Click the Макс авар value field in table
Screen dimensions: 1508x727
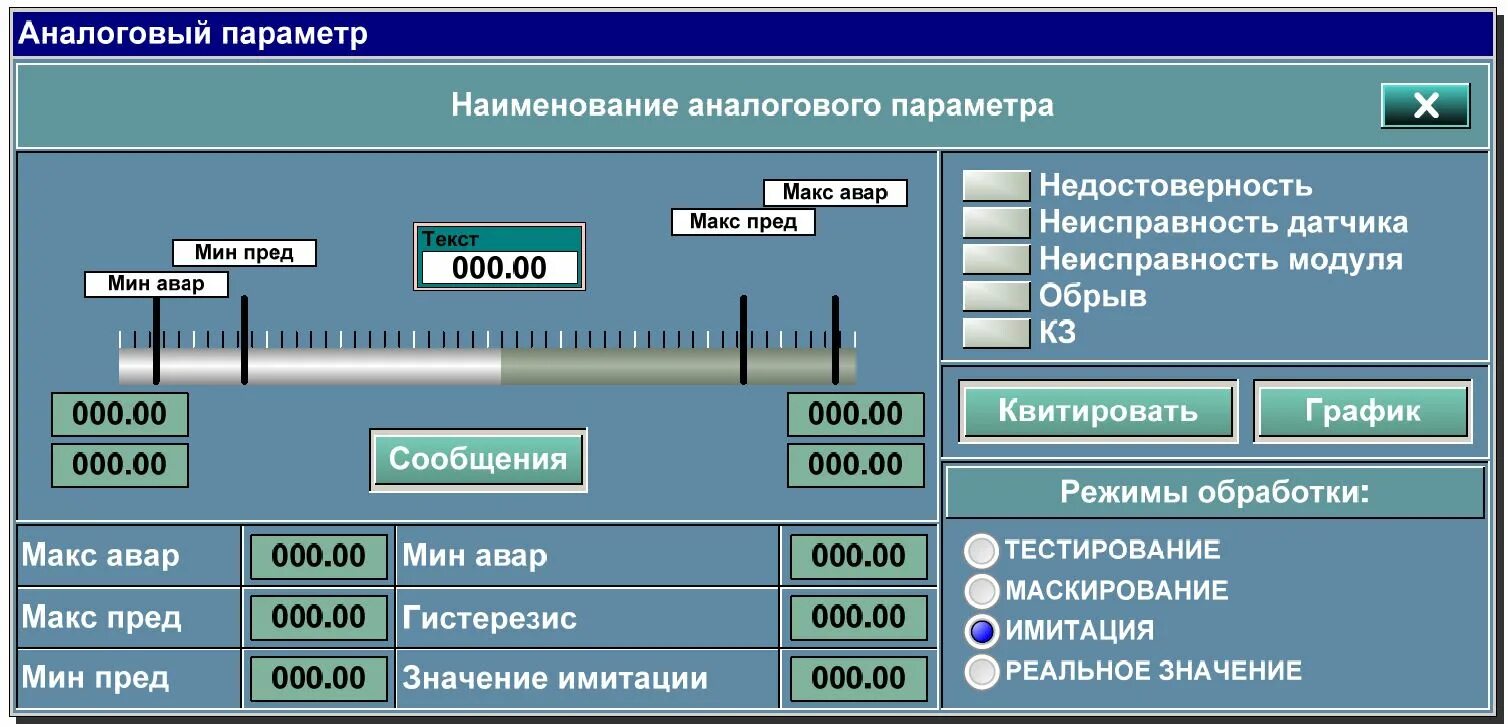pyautogui.click(x=318, y=557)
